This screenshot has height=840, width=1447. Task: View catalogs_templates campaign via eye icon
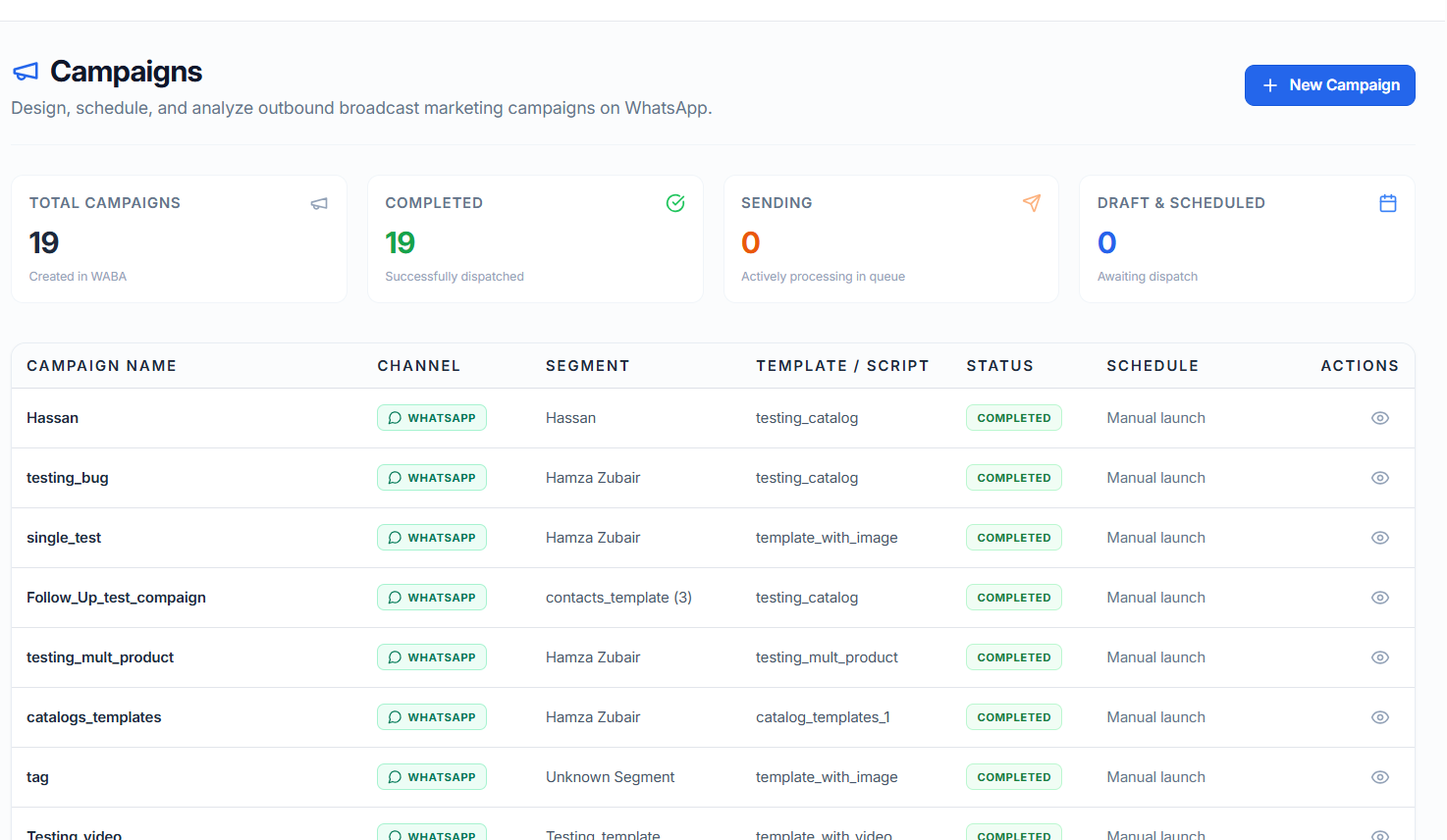(1380, 717)
